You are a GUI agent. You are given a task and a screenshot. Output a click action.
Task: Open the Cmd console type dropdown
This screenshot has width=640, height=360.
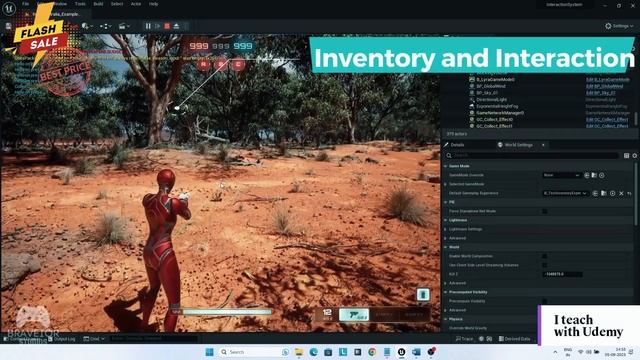(x=94, y=339)
